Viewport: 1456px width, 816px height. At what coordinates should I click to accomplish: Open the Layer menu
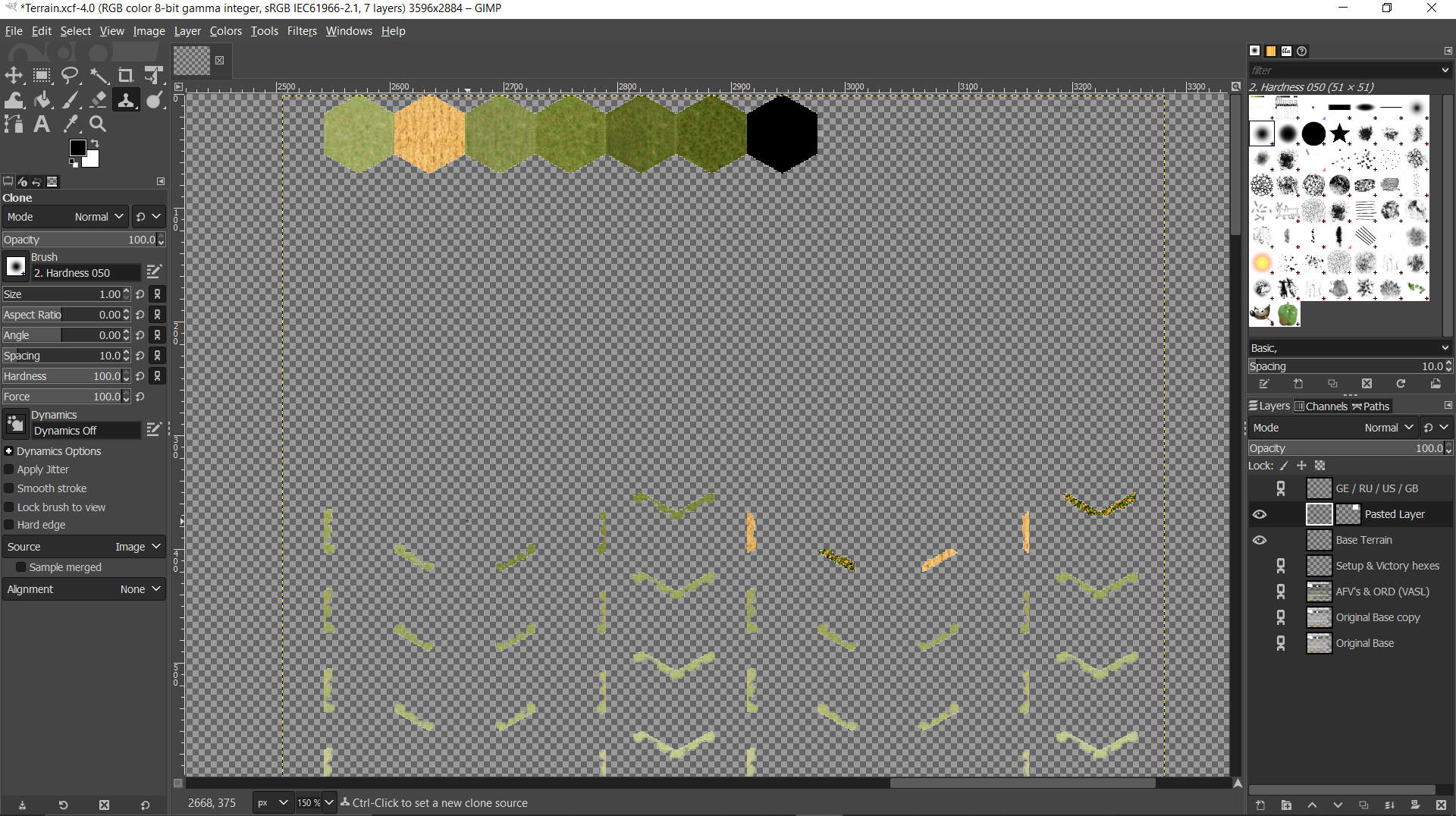[x=187, y=31]
